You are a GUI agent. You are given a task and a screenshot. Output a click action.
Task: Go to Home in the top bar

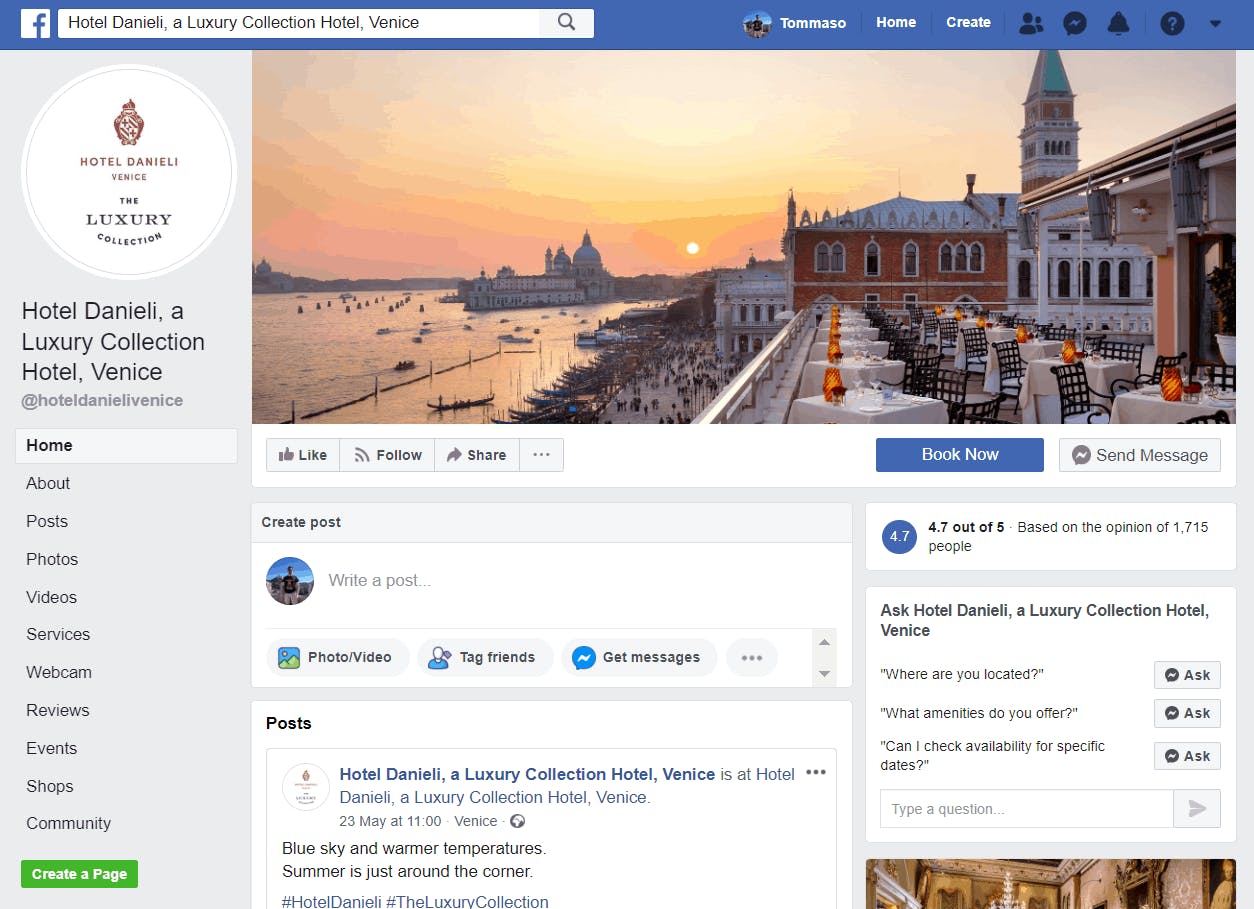click(896, 22)
